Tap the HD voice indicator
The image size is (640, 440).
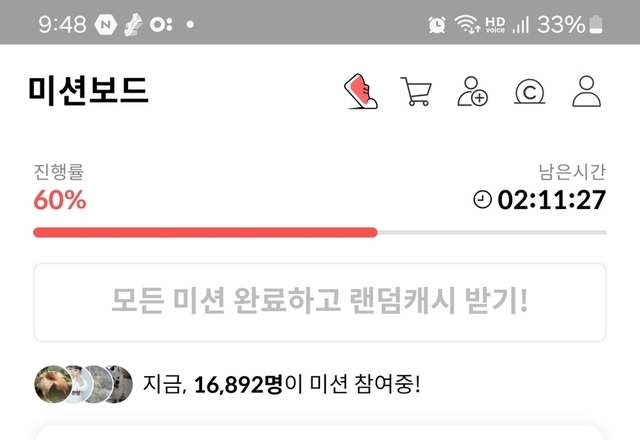(495, 25)
